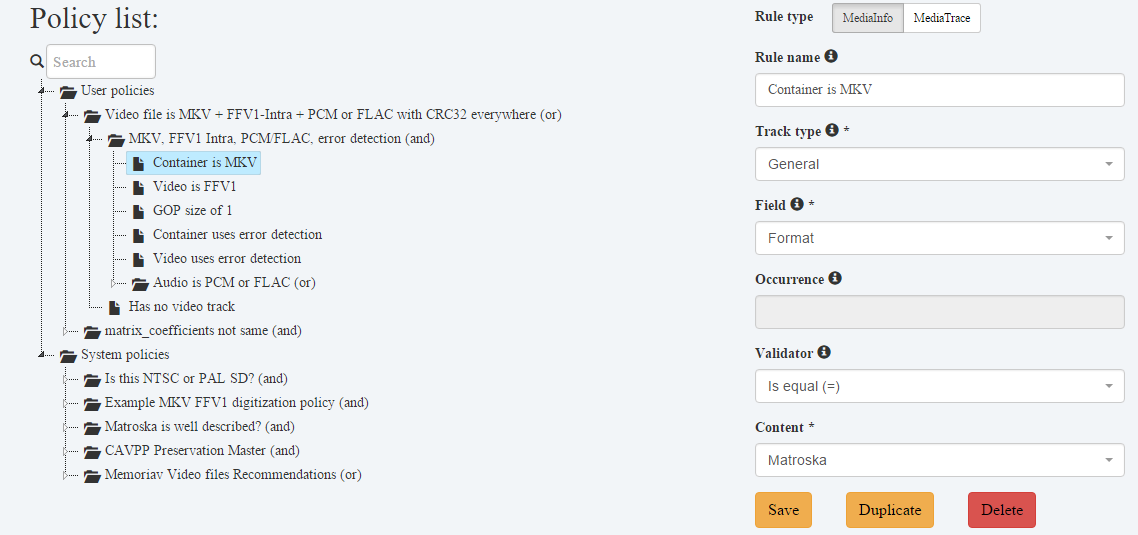
Task: Click the Track type info icon
Action: tap(832, 131)
